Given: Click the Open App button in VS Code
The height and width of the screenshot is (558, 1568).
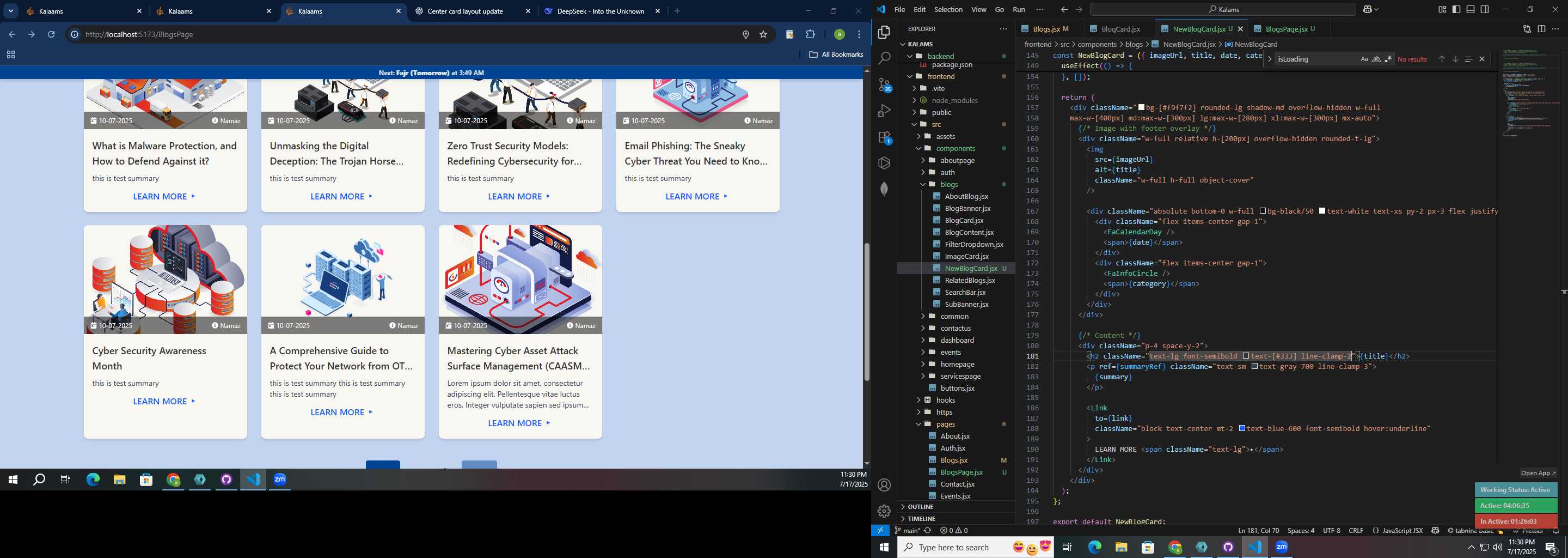Looking at the screenshot, I should tap(1538, 472).
